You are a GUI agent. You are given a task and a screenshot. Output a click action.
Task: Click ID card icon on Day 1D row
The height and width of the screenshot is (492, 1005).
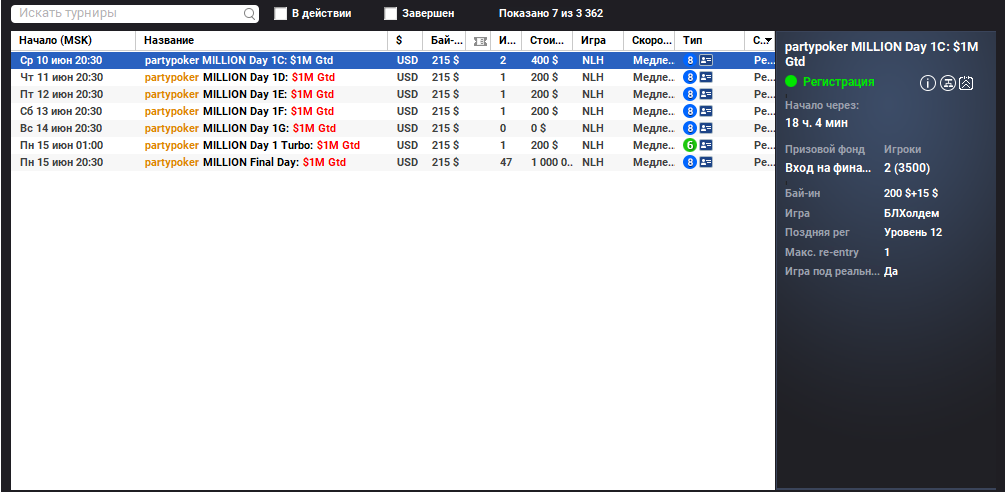point(706,77)
